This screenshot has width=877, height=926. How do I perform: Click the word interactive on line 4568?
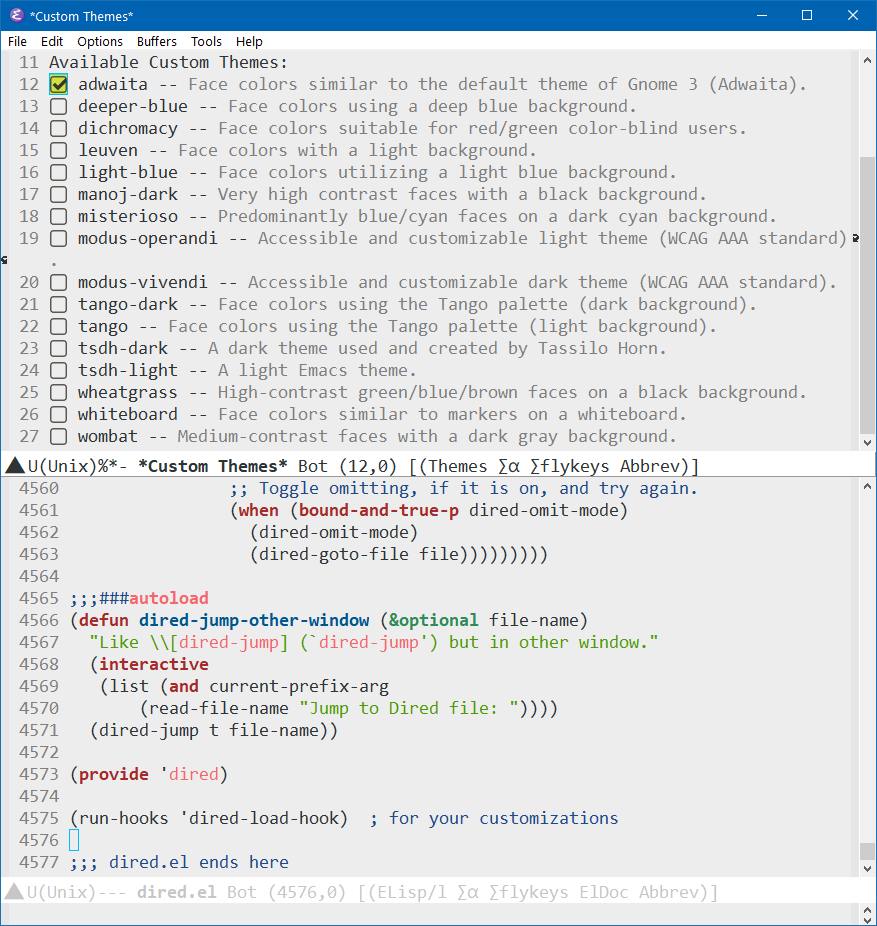pos(154,664)
